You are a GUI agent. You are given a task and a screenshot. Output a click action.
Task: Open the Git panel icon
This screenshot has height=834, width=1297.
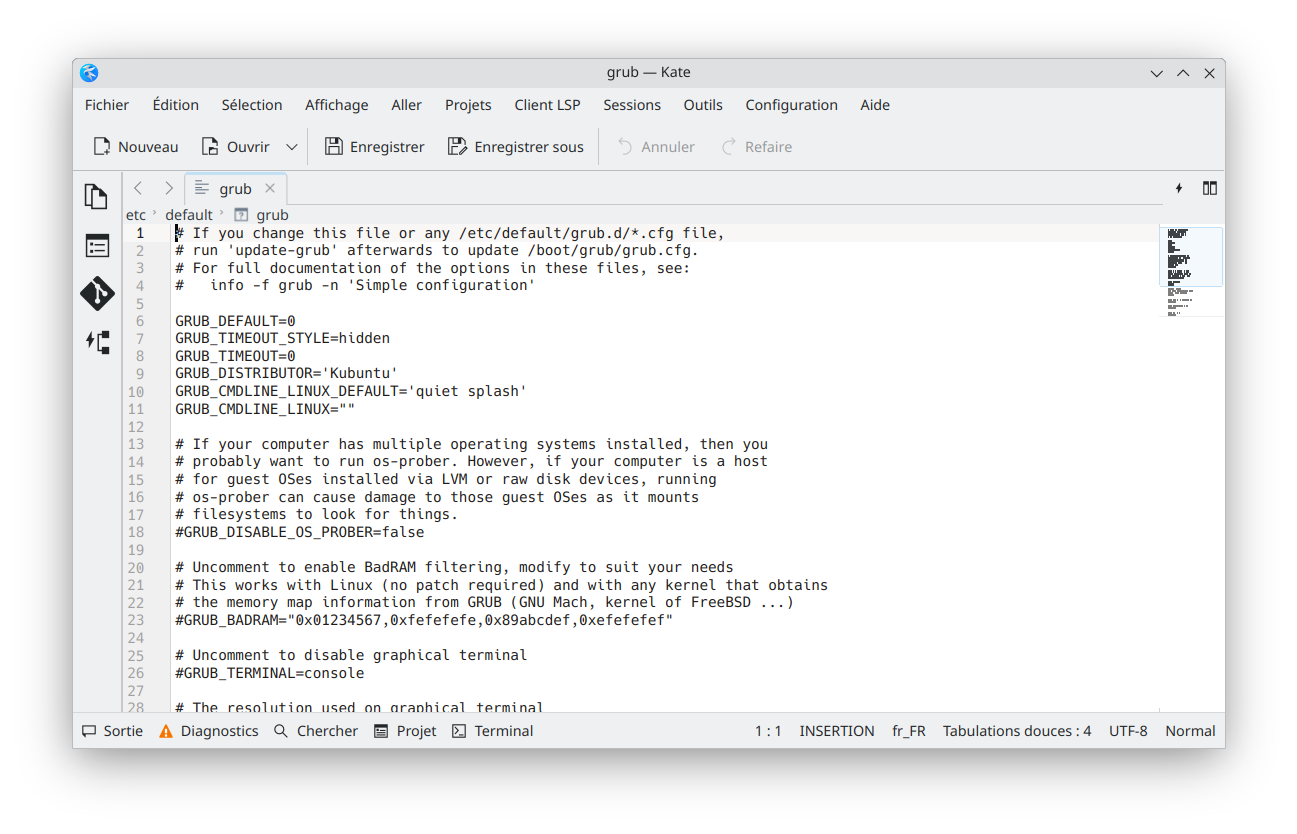click(x=97, y=294)
